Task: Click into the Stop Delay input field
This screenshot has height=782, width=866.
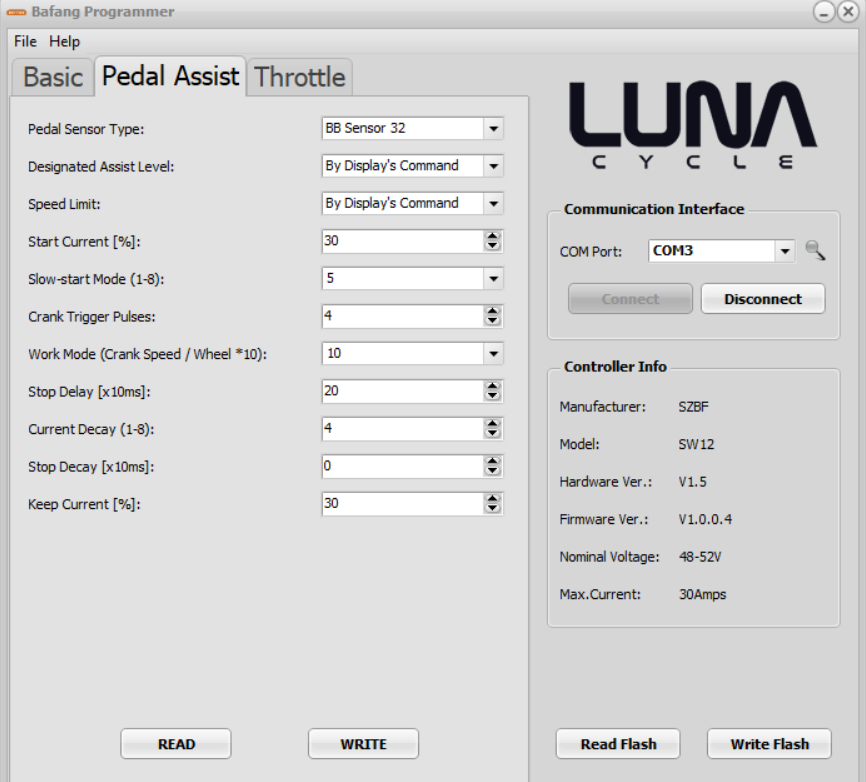Action: coord(402,391)
